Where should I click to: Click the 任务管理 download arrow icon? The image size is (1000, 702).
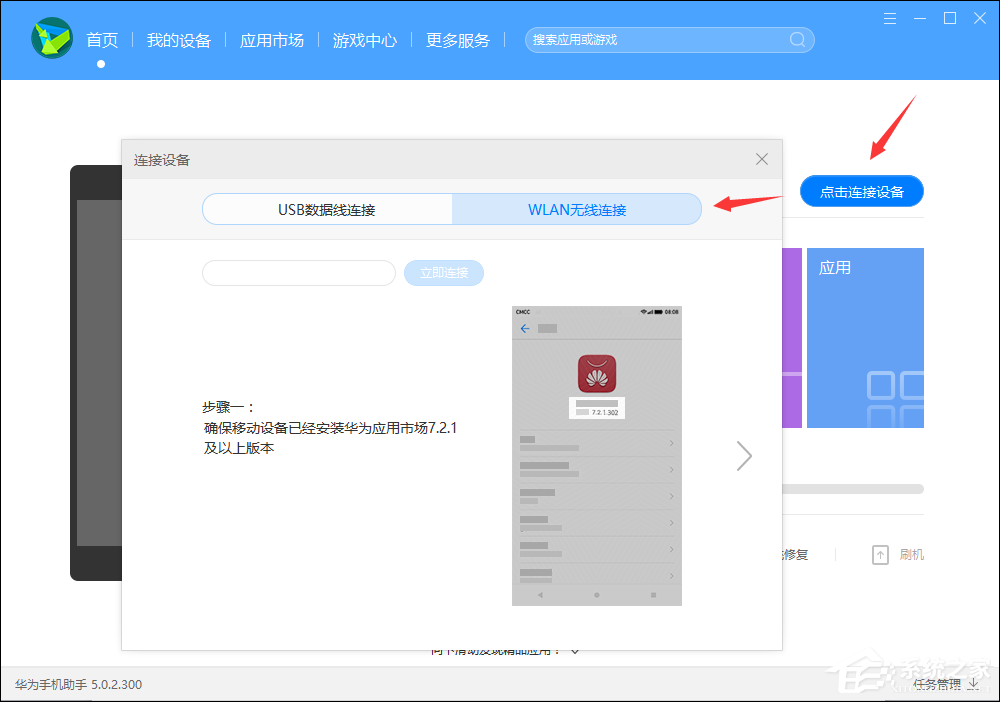[x=975, y=684]
